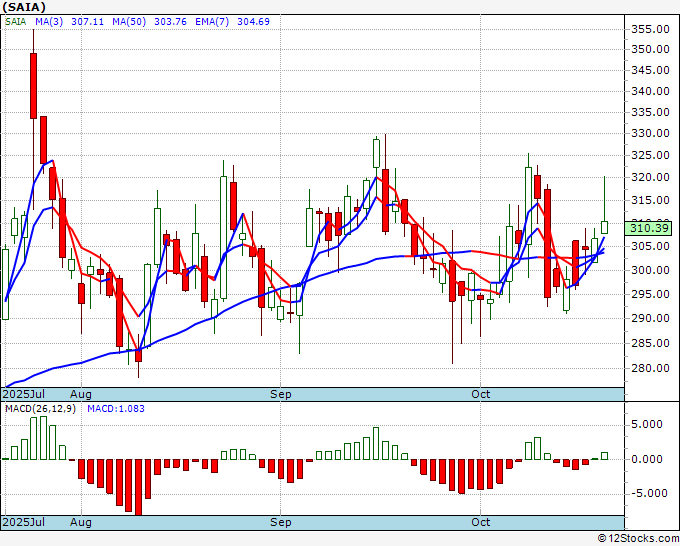This screenshot has height=546, width=680.
Task: Click the latest green MACD histogram bar
Action: pos(605,456)
